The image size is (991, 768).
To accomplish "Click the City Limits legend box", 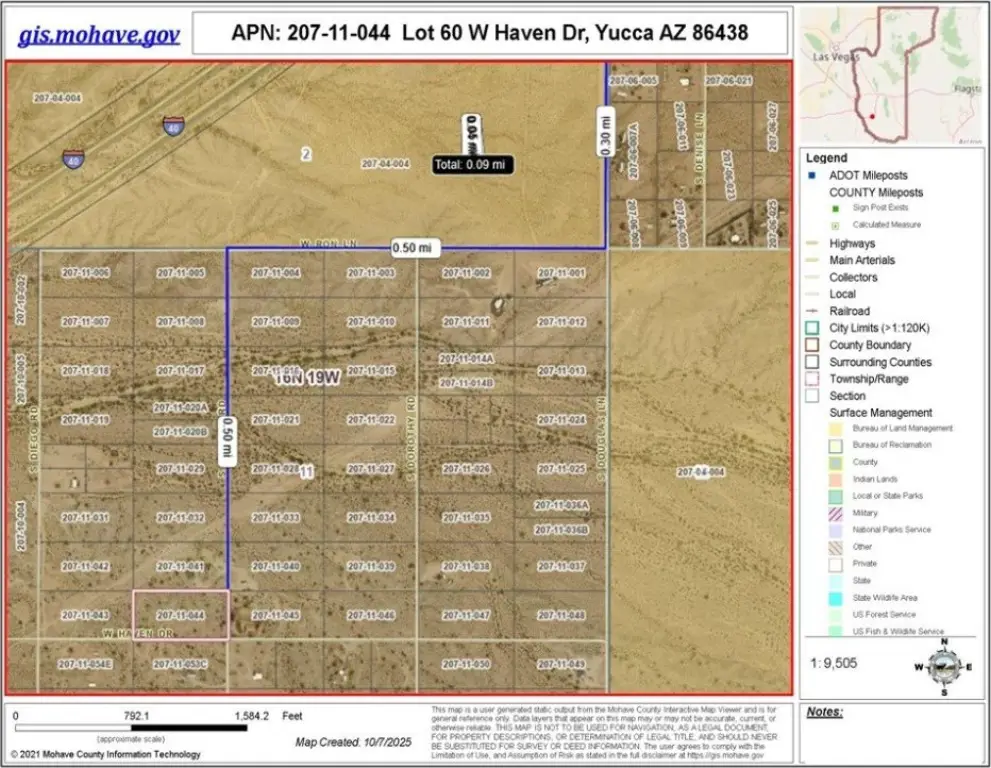I will tap(816, 328).
